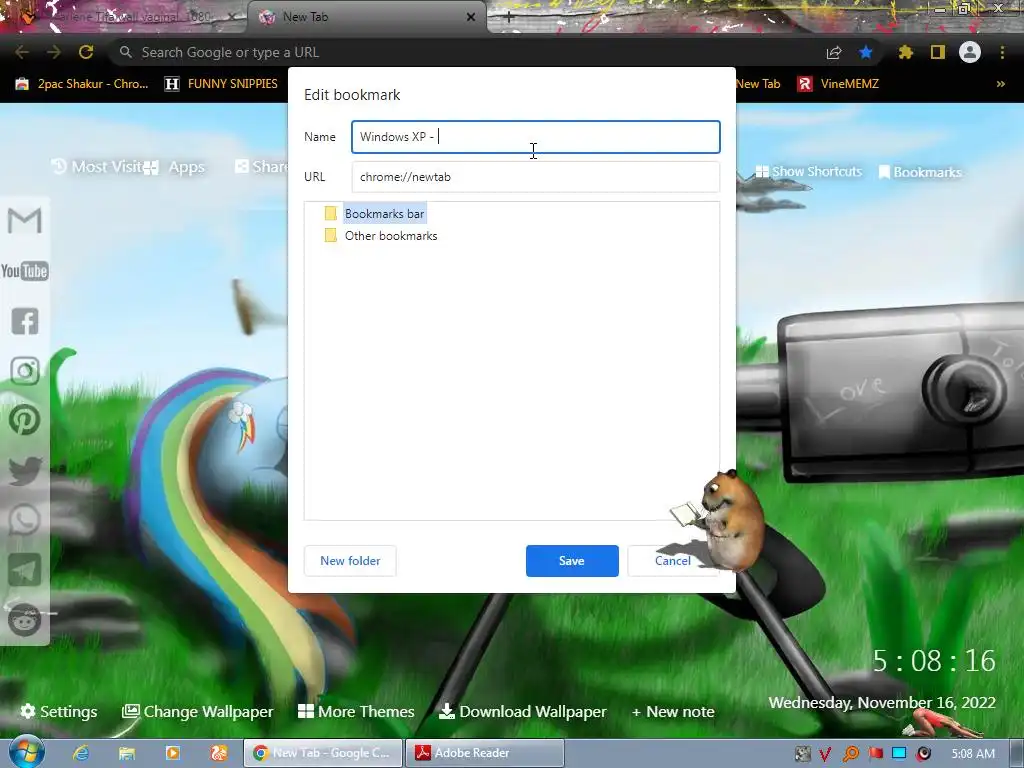Click the Name input field
Viewport: 1024px width, 768px height.
536,136
